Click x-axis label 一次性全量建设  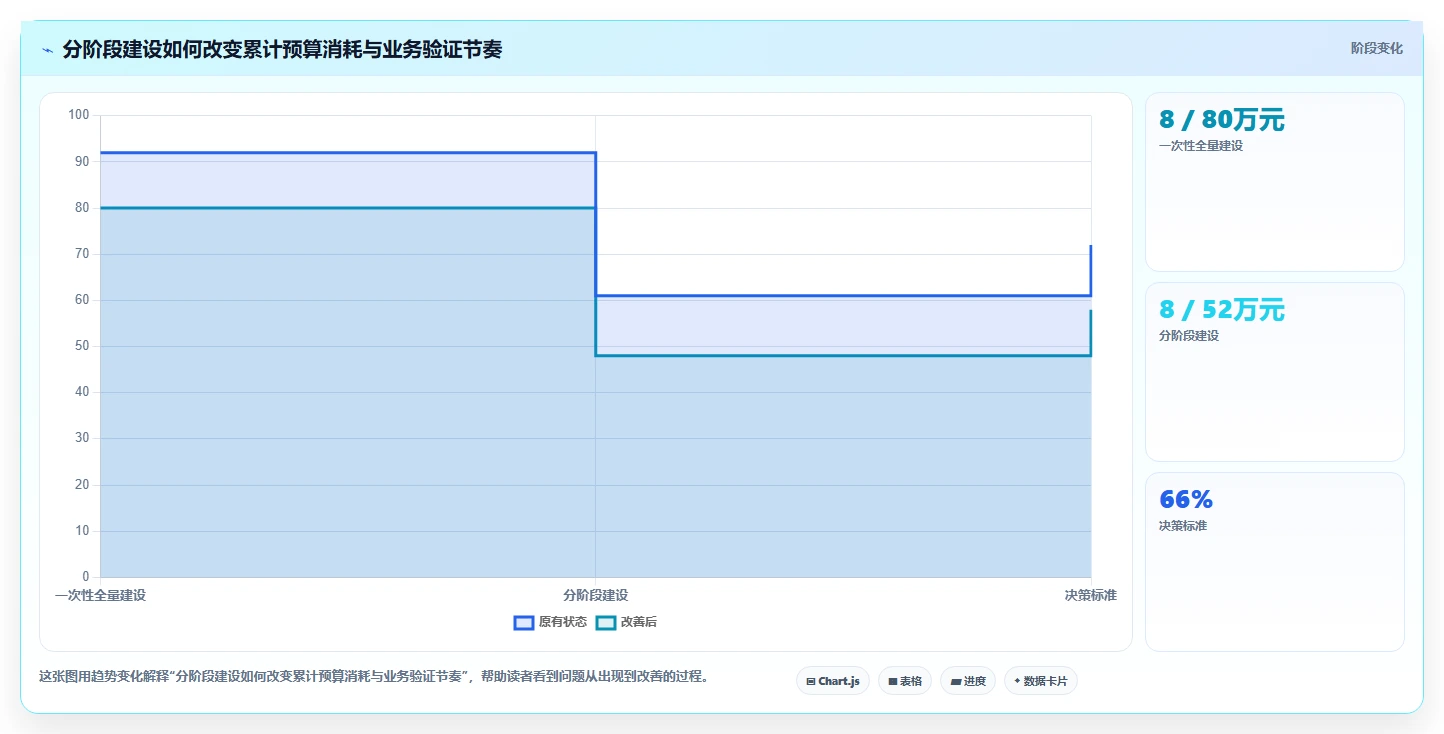pyautogui.click(x=100, y=595)
